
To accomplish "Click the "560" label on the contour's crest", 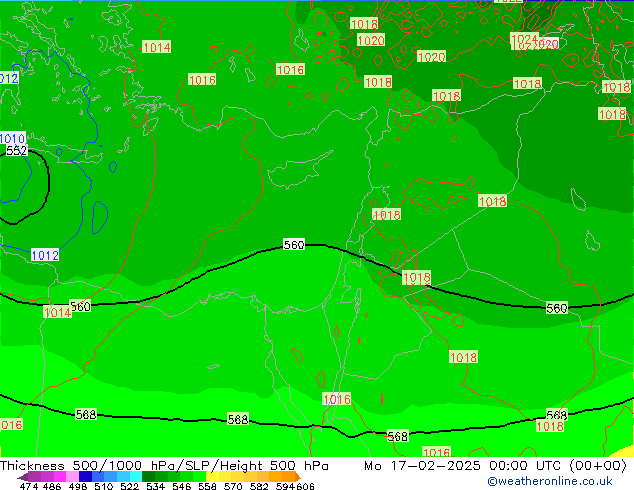I will tap(294, 245).
